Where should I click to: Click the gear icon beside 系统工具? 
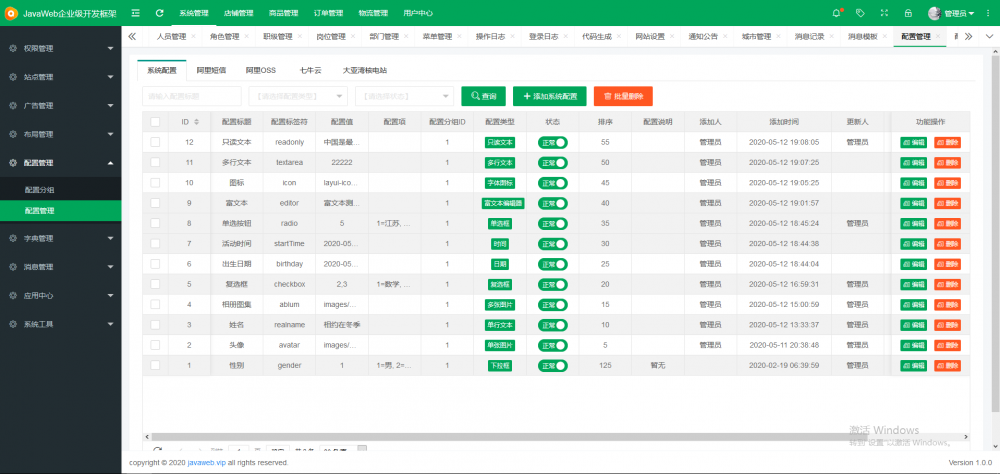point(13,324)
